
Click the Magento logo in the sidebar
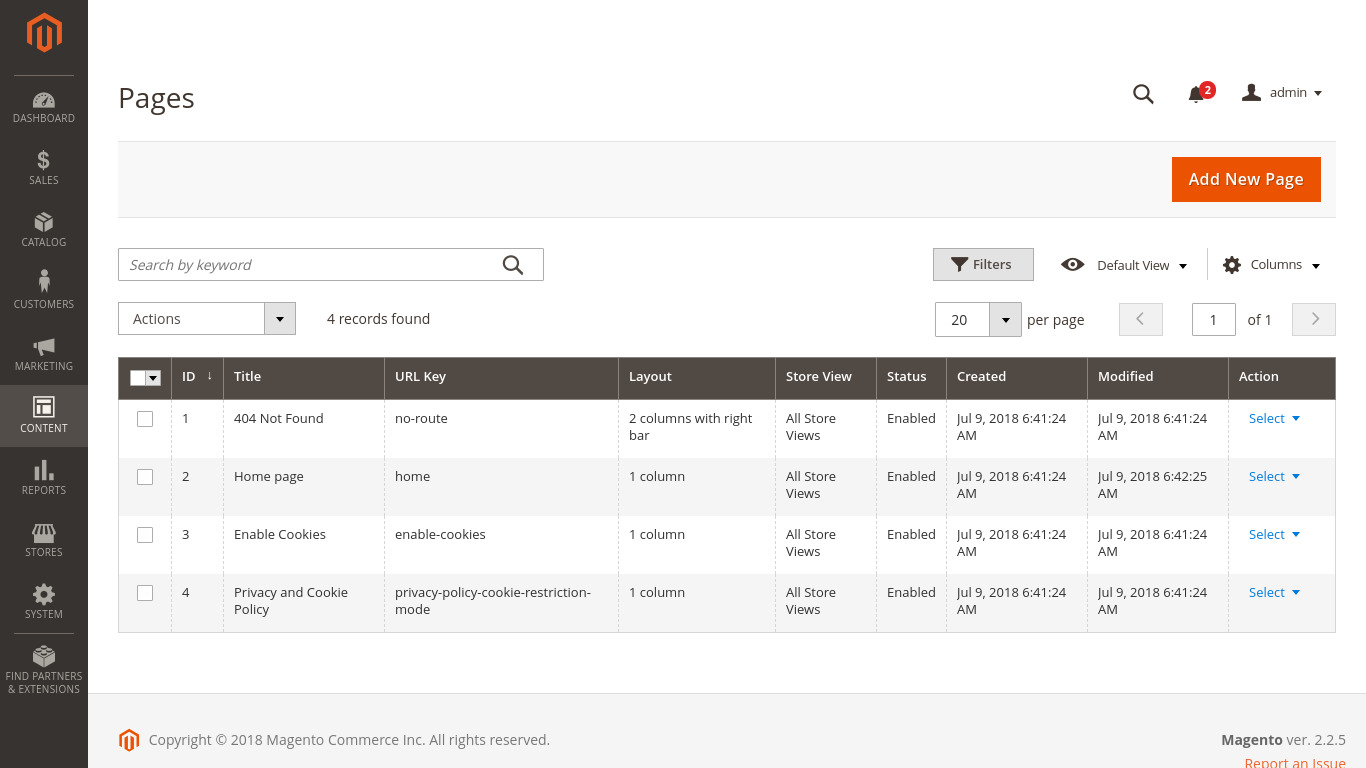tap(44, 33)
